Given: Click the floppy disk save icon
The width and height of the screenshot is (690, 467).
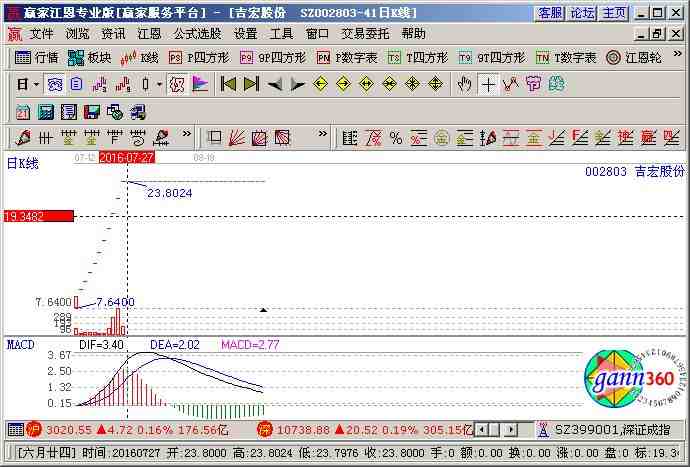Looking at the screenshot, I should (x=92, y=112).
